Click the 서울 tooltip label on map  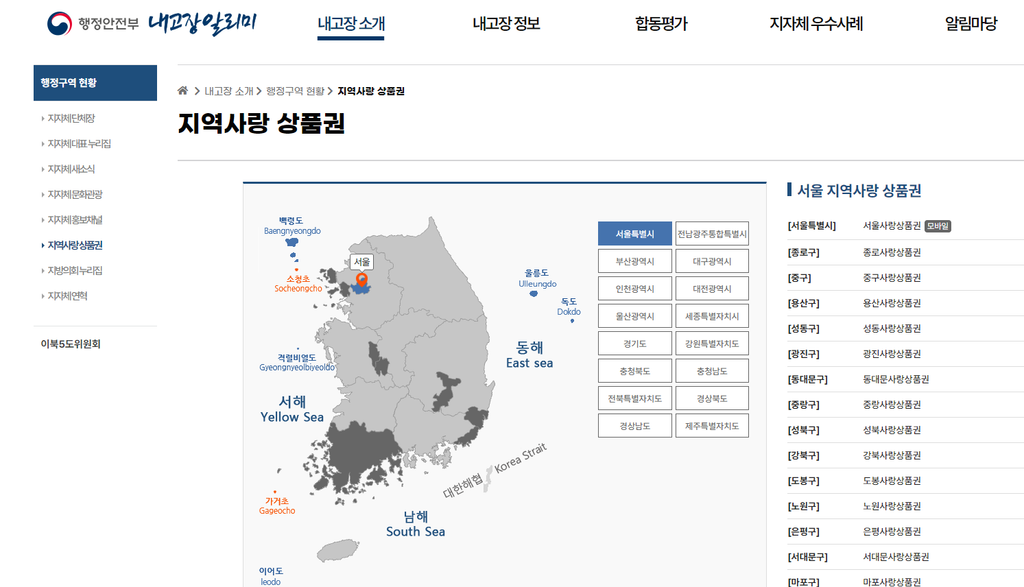(361, 262)
